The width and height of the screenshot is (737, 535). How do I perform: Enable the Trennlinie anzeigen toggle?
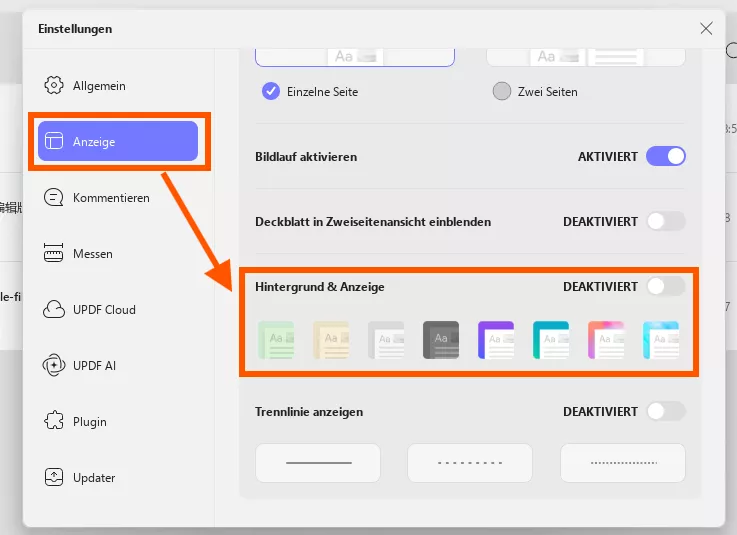coord(666,411)
